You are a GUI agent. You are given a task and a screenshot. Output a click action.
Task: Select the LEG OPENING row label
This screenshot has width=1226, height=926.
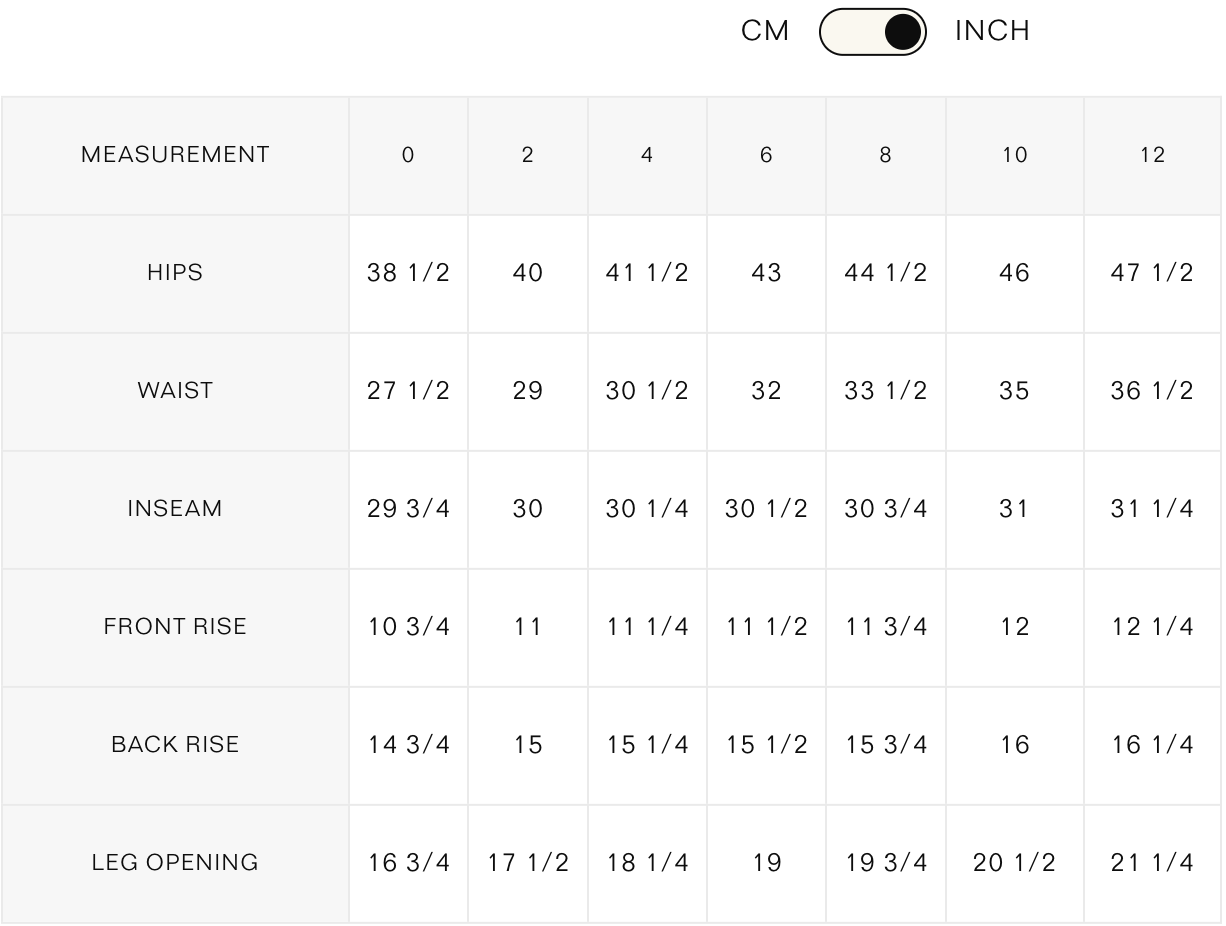pyautogui.click(x=175, y=863)
